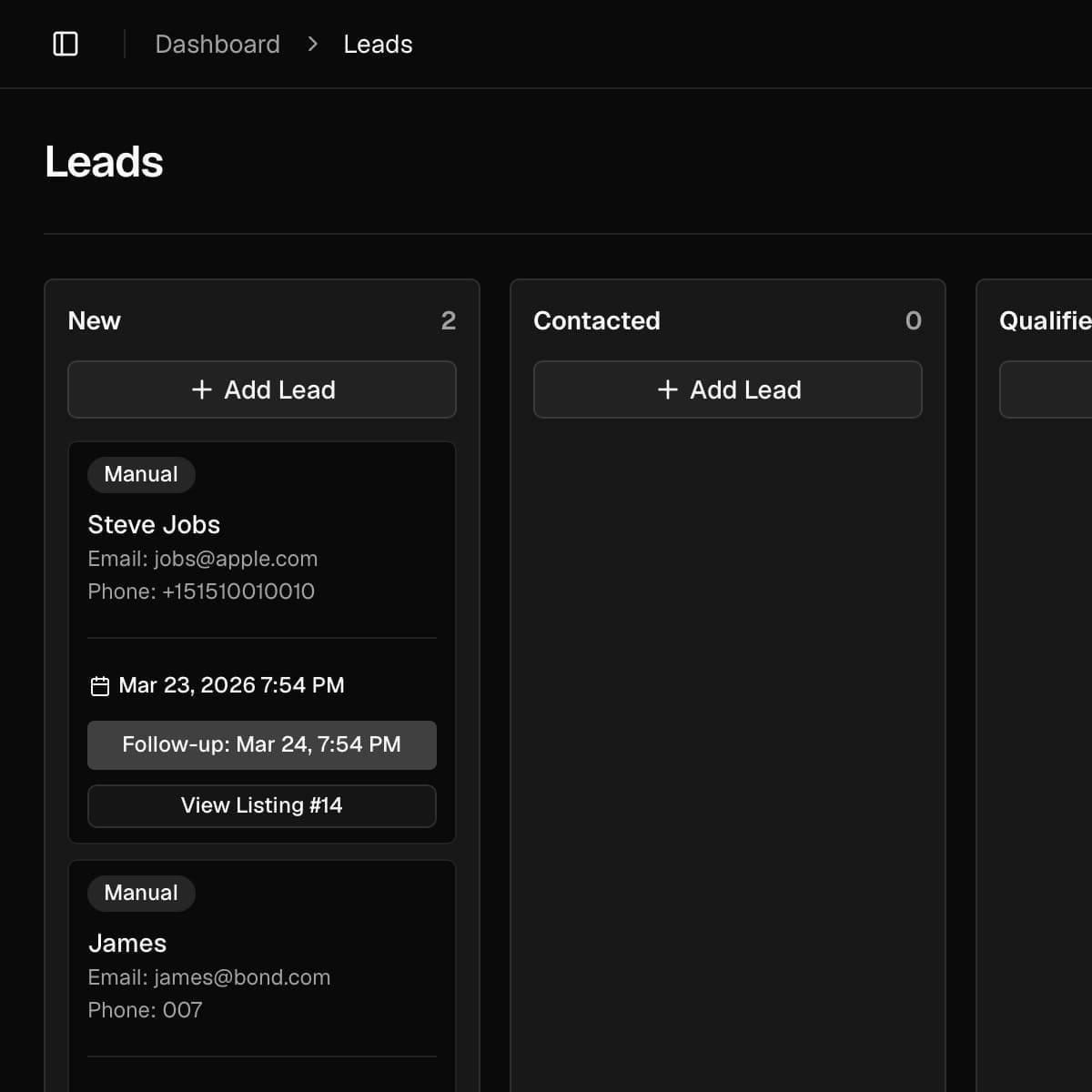
Task: Click the jobs@apple.com email line
Action: click(x=203, y=559)
